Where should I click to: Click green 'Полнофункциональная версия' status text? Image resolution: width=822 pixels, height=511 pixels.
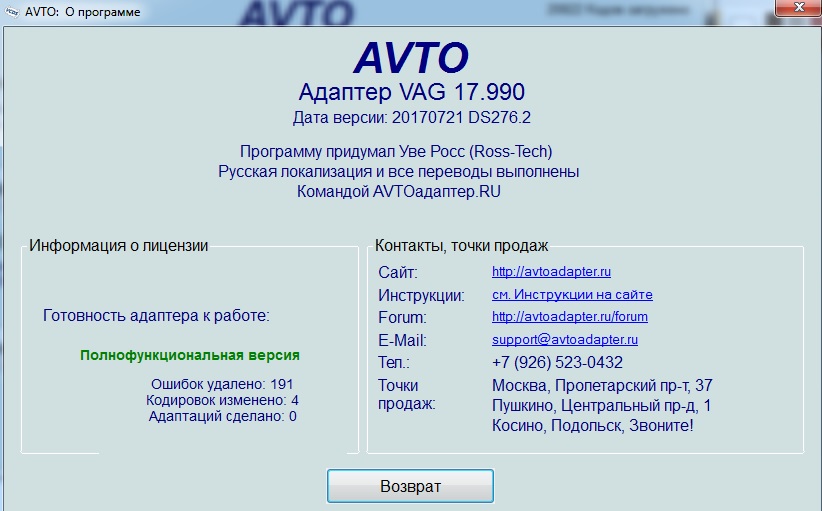tap(190, 355)
